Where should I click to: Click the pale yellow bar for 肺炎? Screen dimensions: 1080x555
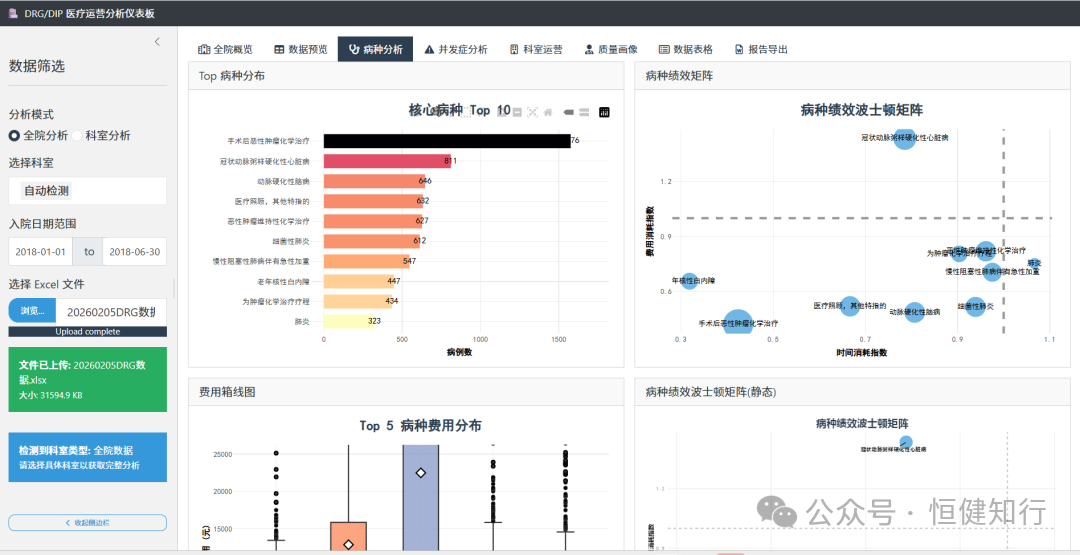coord(349,322)
